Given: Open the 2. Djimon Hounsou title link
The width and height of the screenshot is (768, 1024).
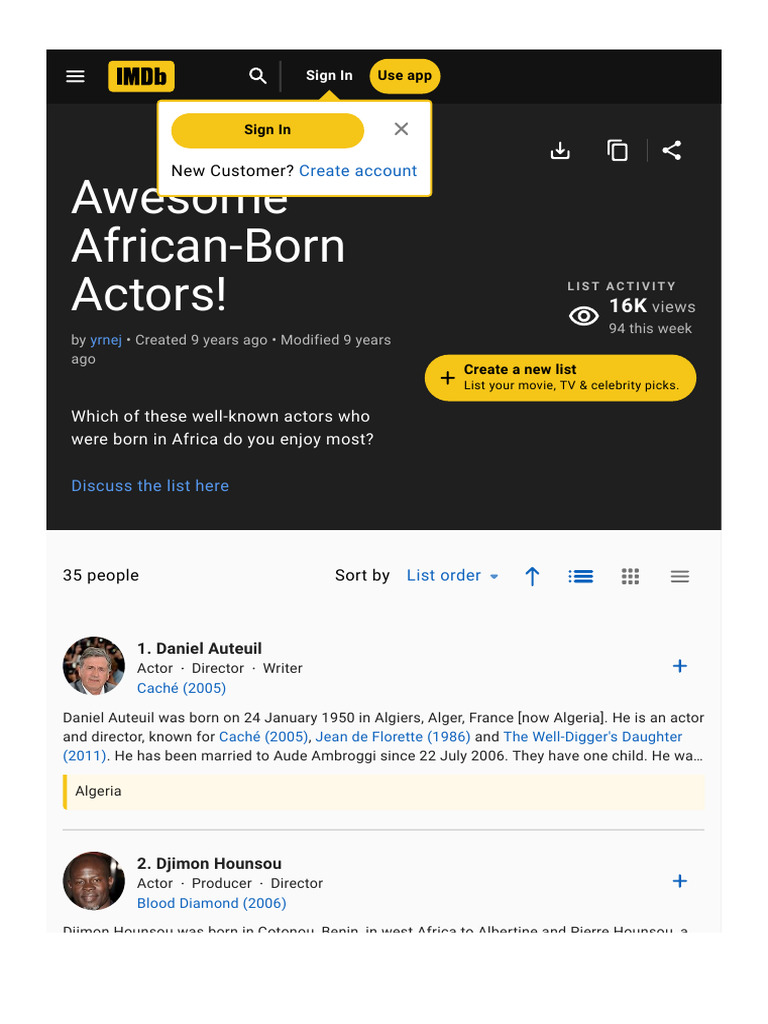Looking at the screenshot, I should [209, 863].
